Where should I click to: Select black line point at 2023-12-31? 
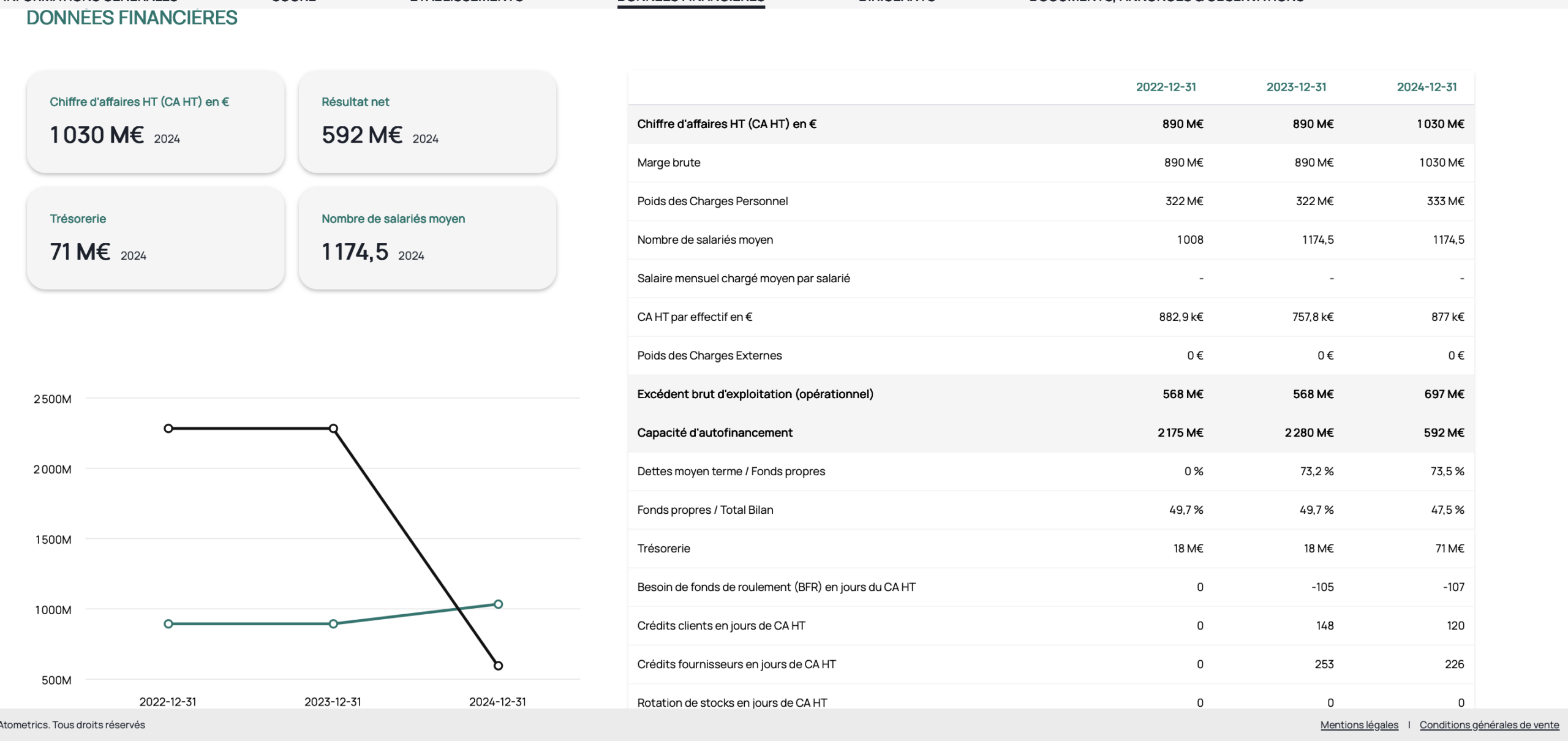point(333,428)
